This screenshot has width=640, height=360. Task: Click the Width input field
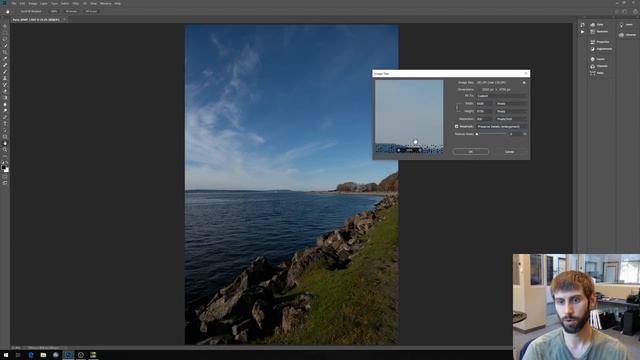coord(484,104)
